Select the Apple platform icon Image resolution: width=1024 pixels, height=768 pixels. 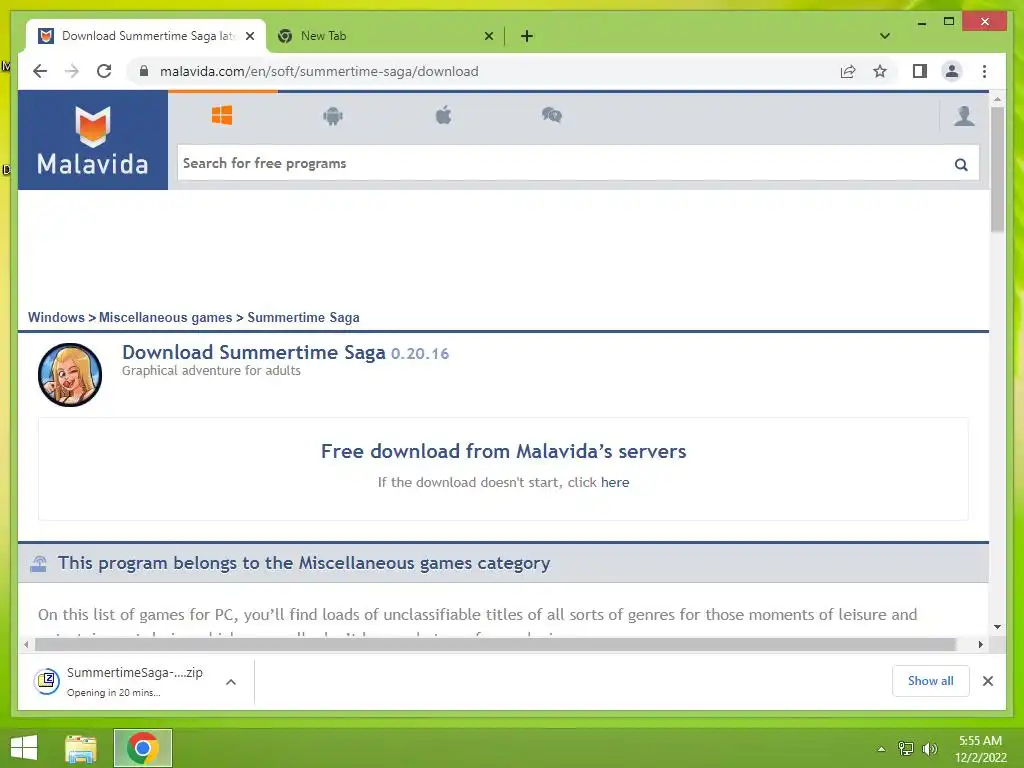point(443,116)
